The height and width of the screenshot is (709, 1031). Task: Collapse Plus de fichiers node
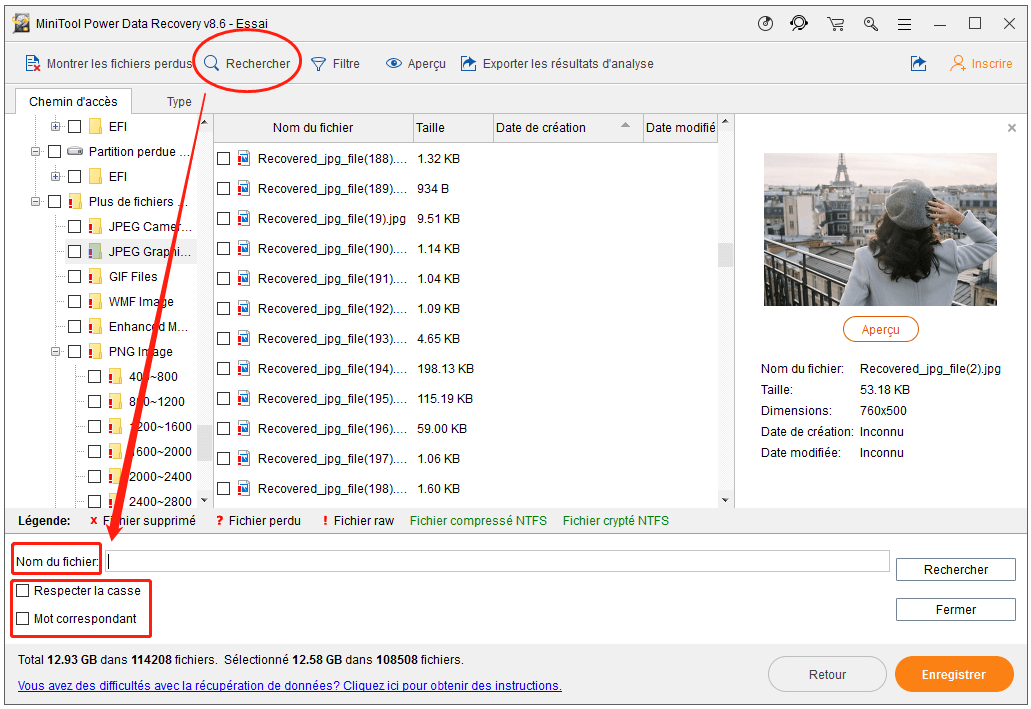pyautogui.click(x=36, y=201)
